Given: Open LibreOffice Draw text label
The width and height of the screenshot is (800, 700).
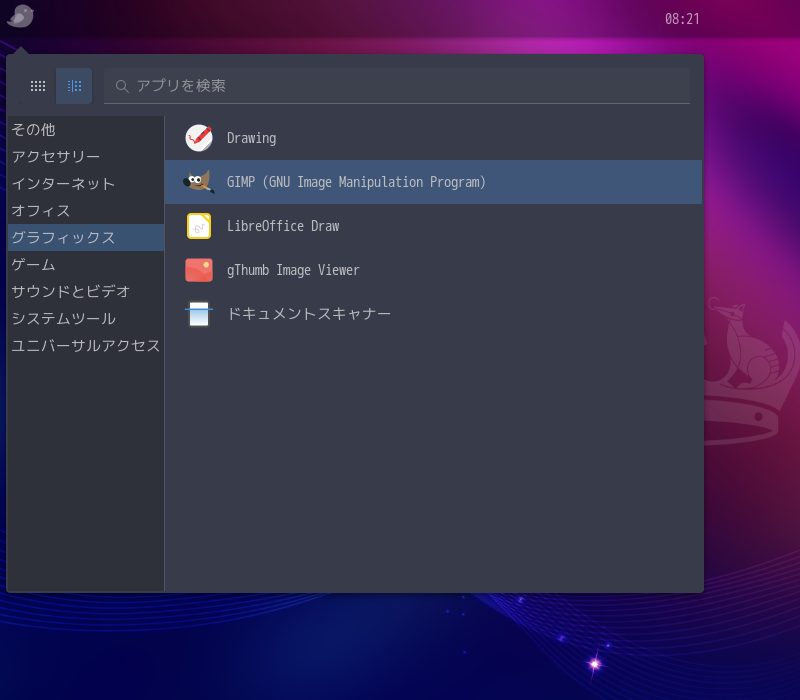Looking at the screenshot, I should (x=283, y=226).
